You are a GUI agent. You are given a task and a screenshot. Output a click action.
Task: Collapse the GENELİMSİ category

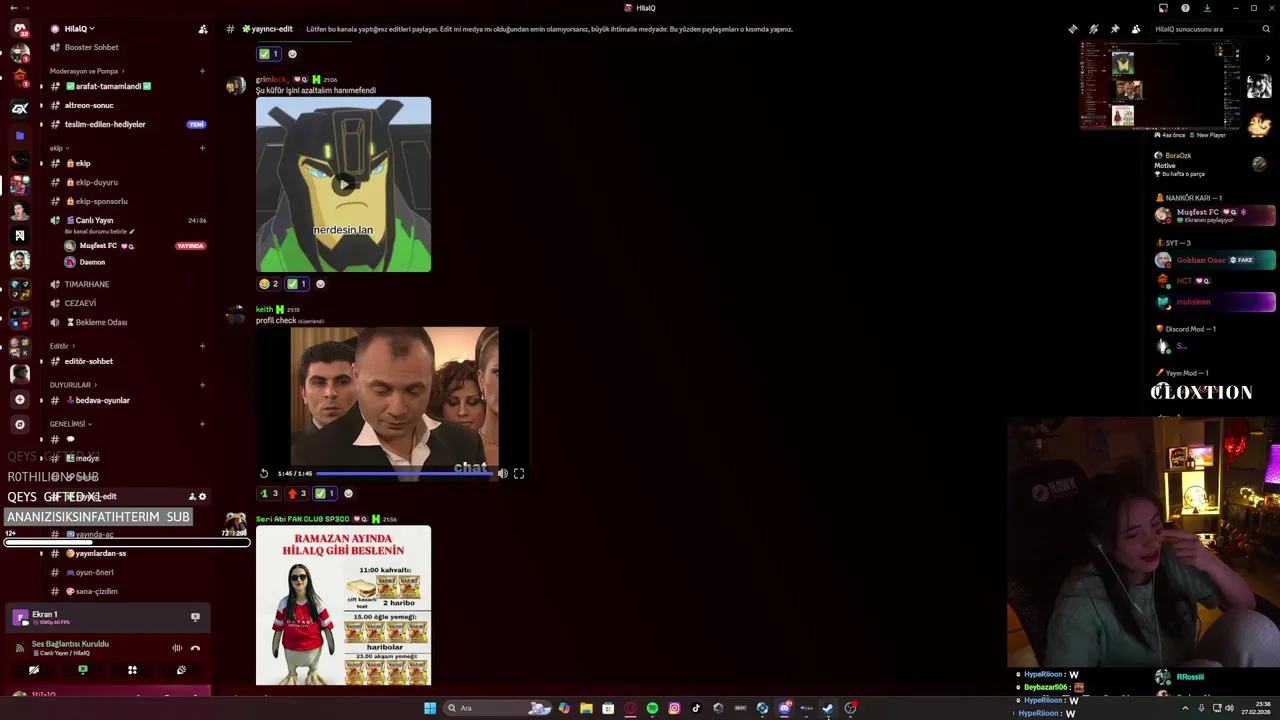coord(70,424)
